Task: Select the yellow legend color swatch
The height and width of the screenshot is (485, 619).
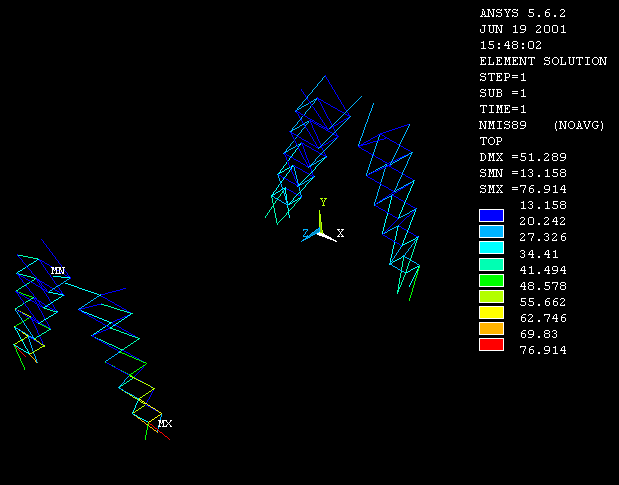Action: (491, 312)
